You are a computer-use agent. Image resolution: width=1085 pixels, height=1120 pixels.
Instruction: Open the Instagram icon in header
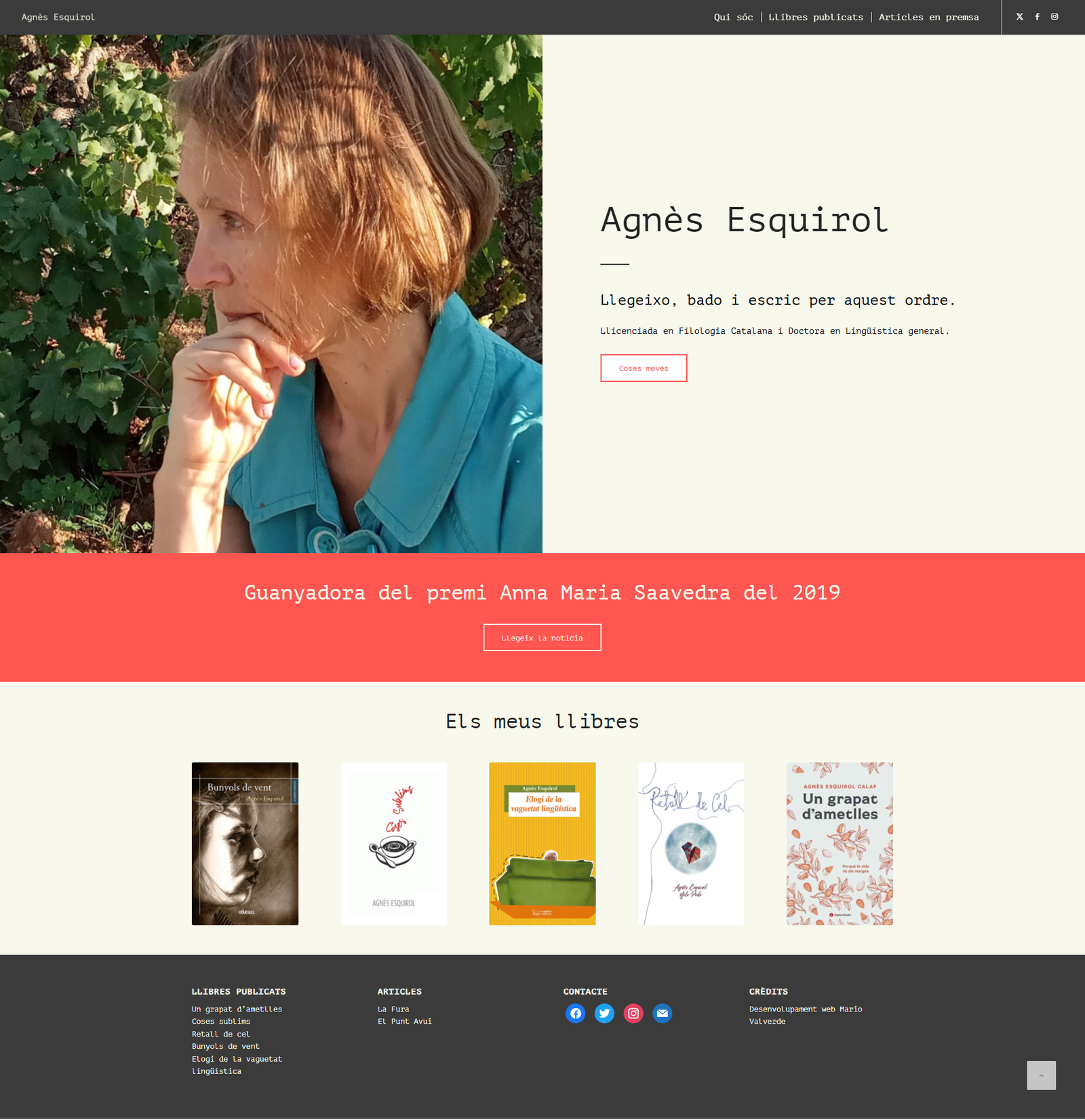(x=1054, y=17)
